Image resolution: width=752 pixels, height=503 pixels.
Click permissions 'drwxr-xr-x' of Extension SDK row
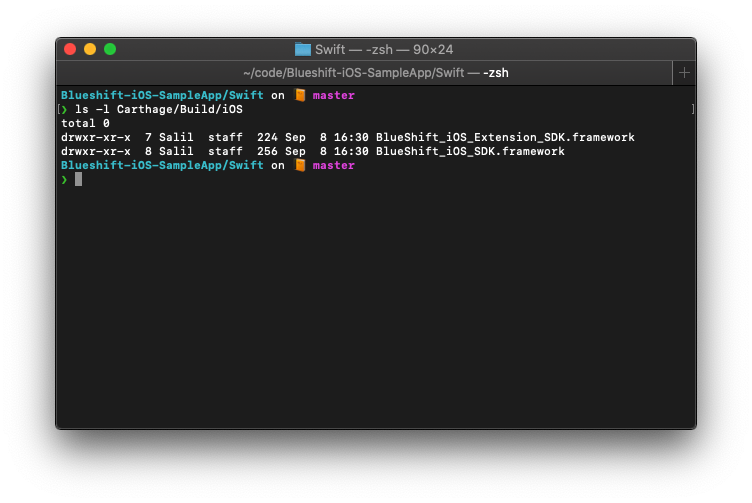pos(95,138)
